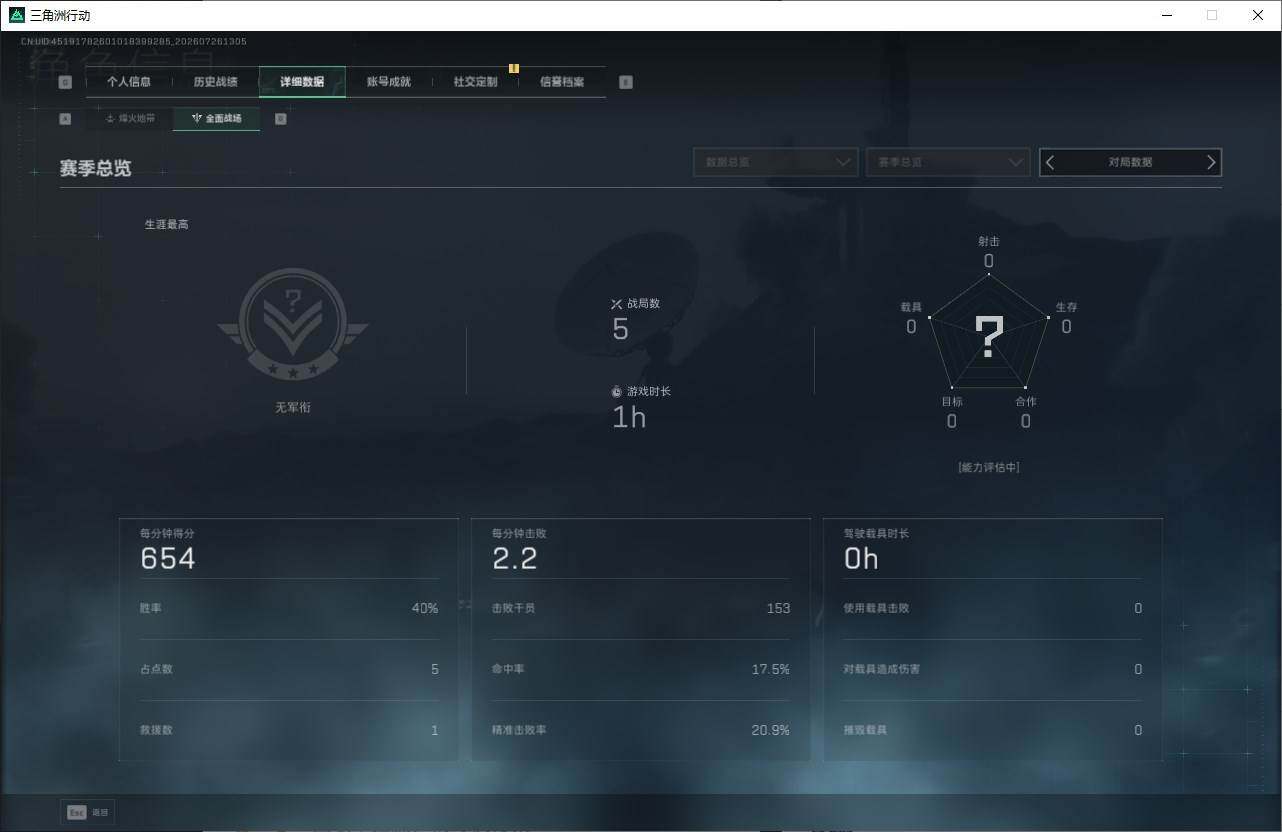Click the A key hint beside 烽火地带
This screenshot has width=1282, height=832.
(x=65, y=118)
